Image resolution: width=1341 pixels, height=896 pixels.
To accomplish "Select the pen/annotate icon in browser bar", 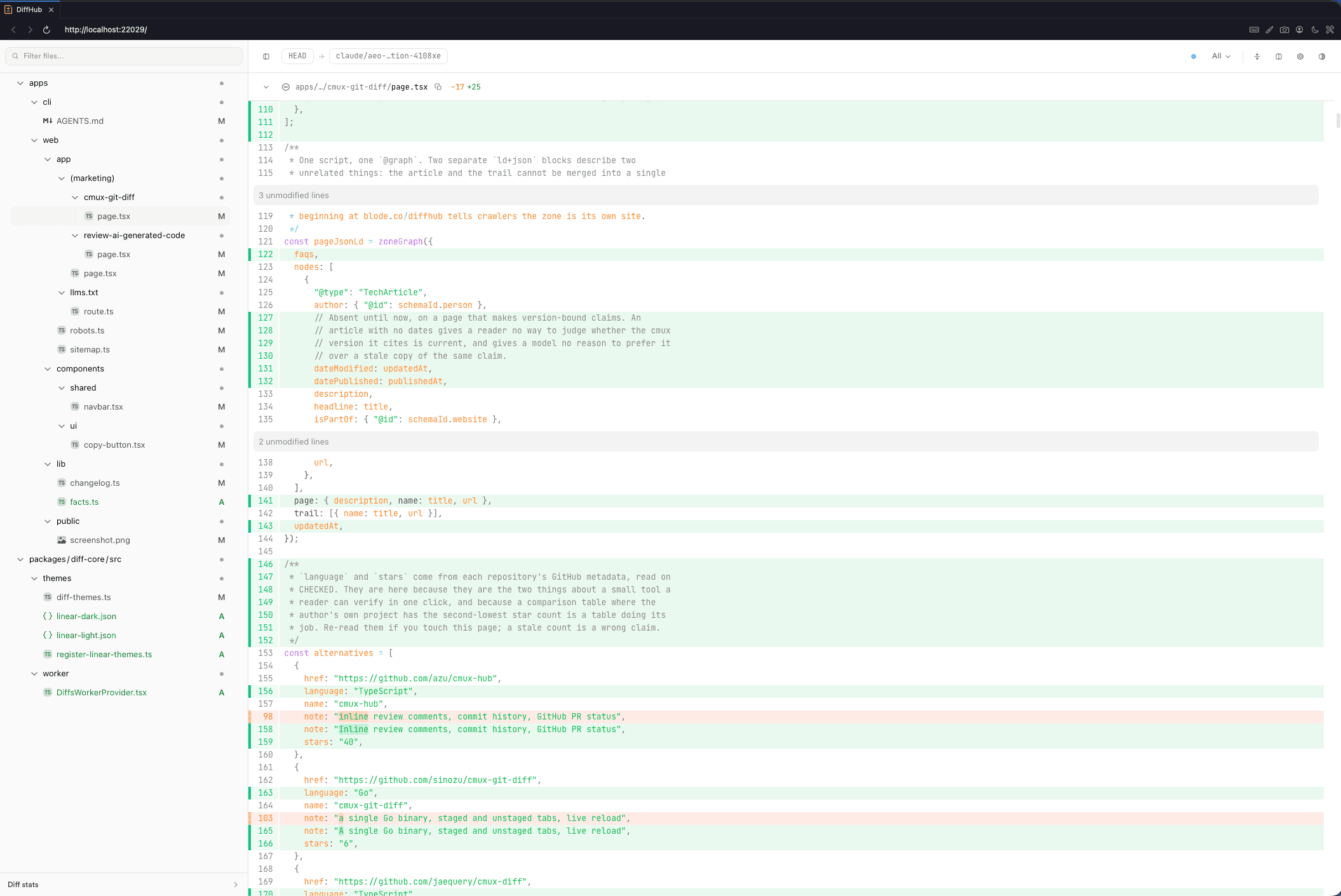I will coord(1269,30).
